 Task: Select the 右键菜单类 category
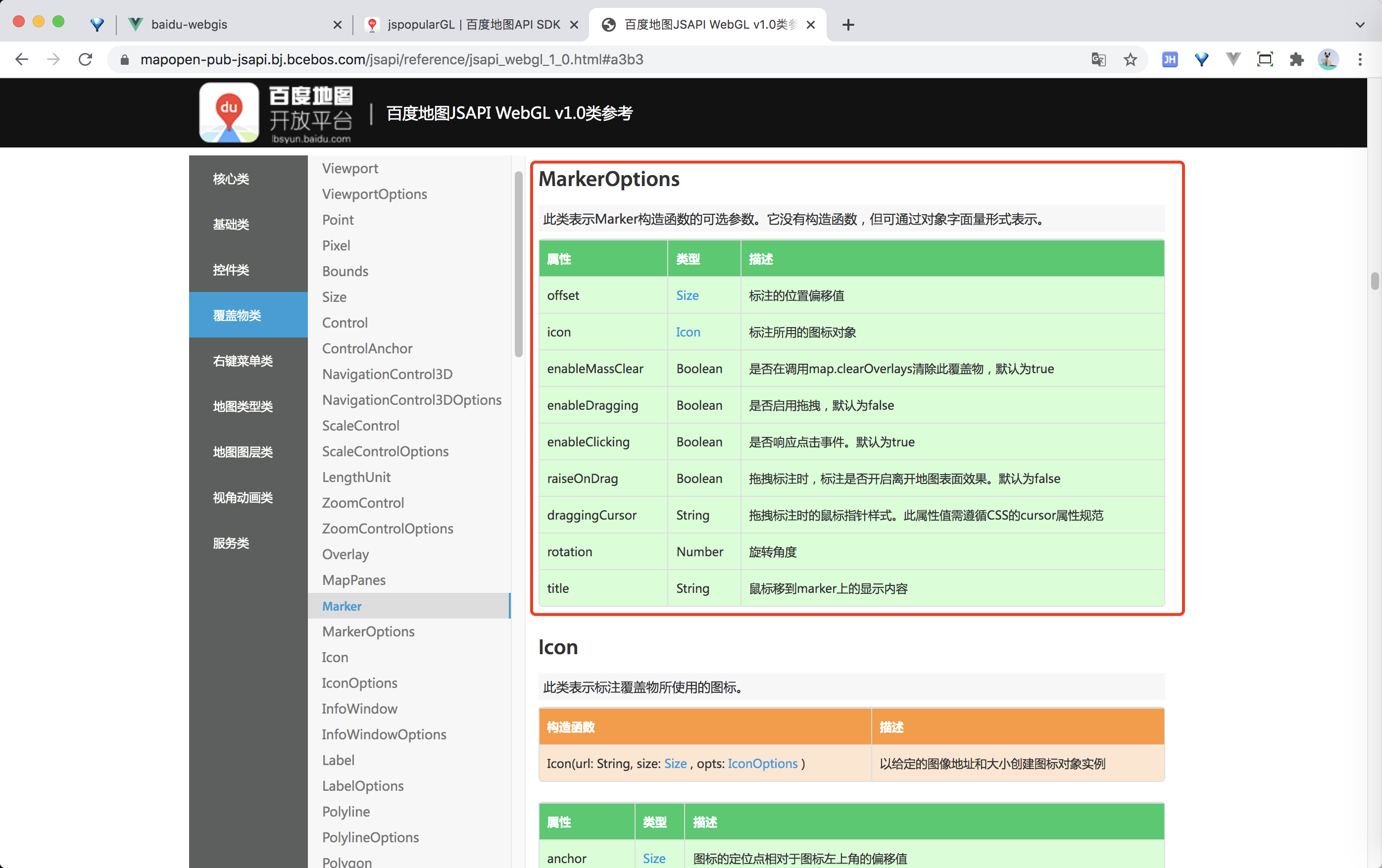click(248, 360)
